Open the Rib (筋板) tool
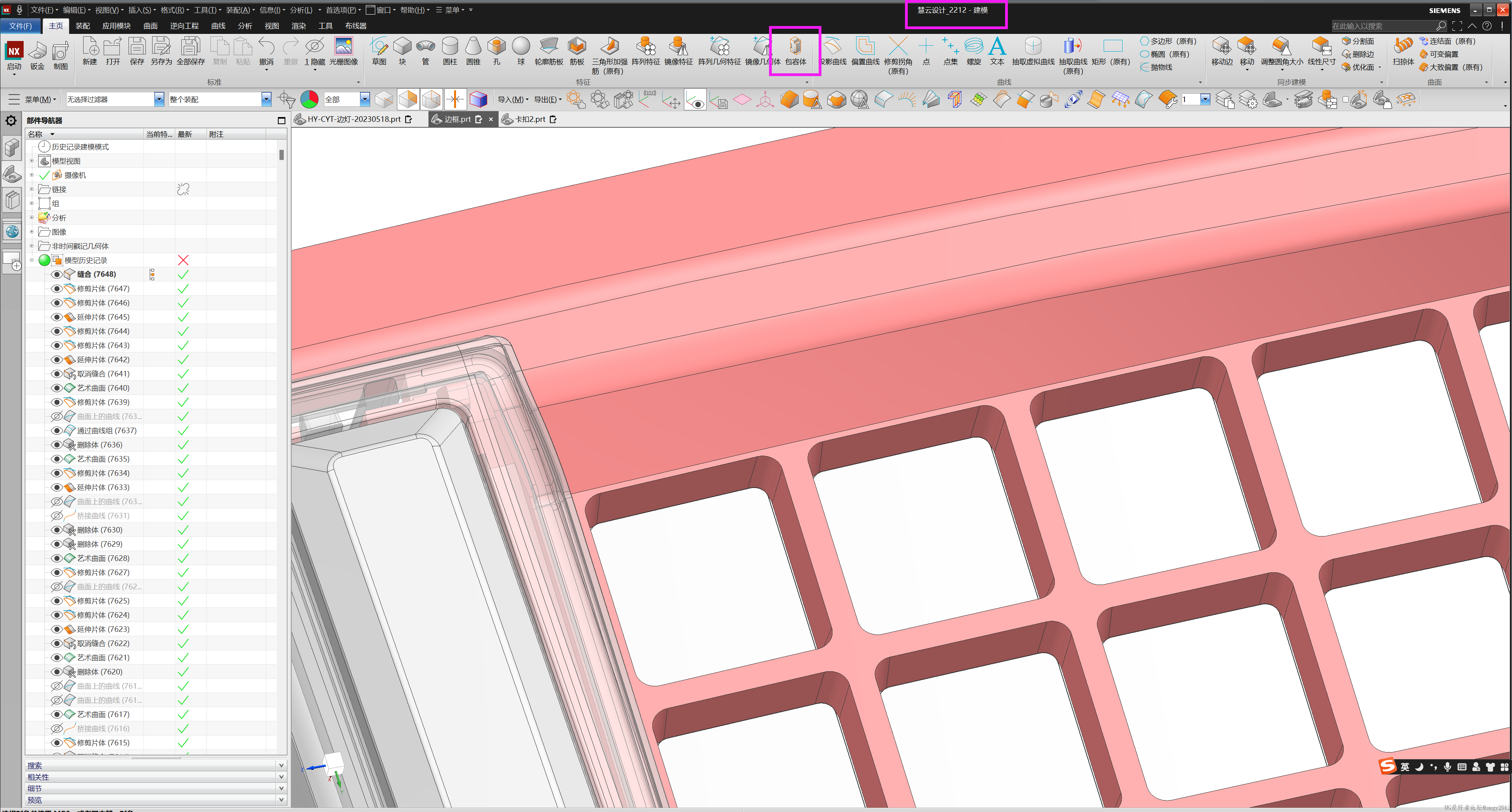Image resolution: width=1512 pixels, height=812 pixels. click(577, 51)
